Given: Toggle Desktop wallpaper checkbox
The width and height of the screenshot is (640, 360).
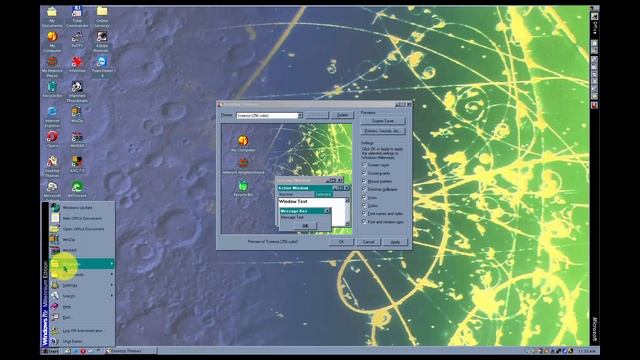Looking at the screenshot, I should 364,189.
